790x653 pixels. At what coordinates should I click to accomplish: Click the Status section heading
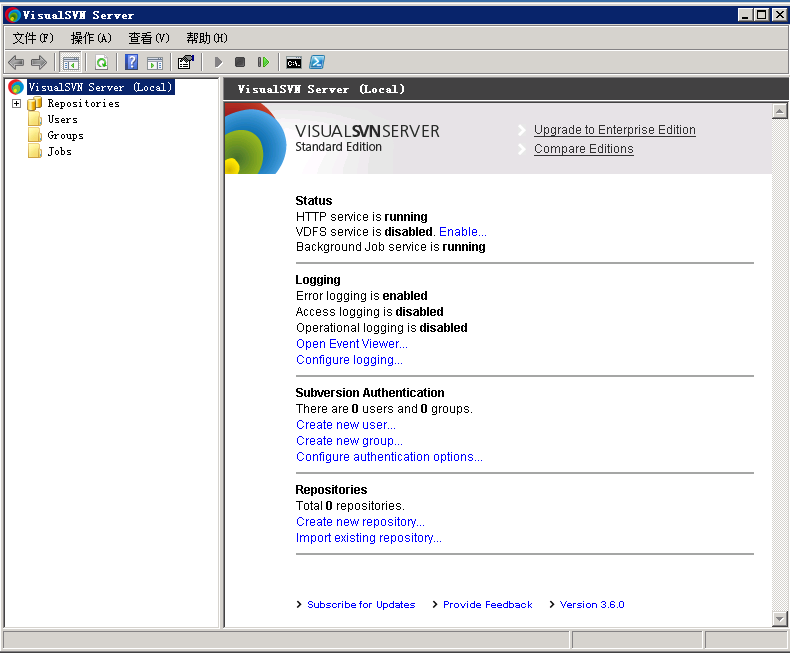pos(313,201)
